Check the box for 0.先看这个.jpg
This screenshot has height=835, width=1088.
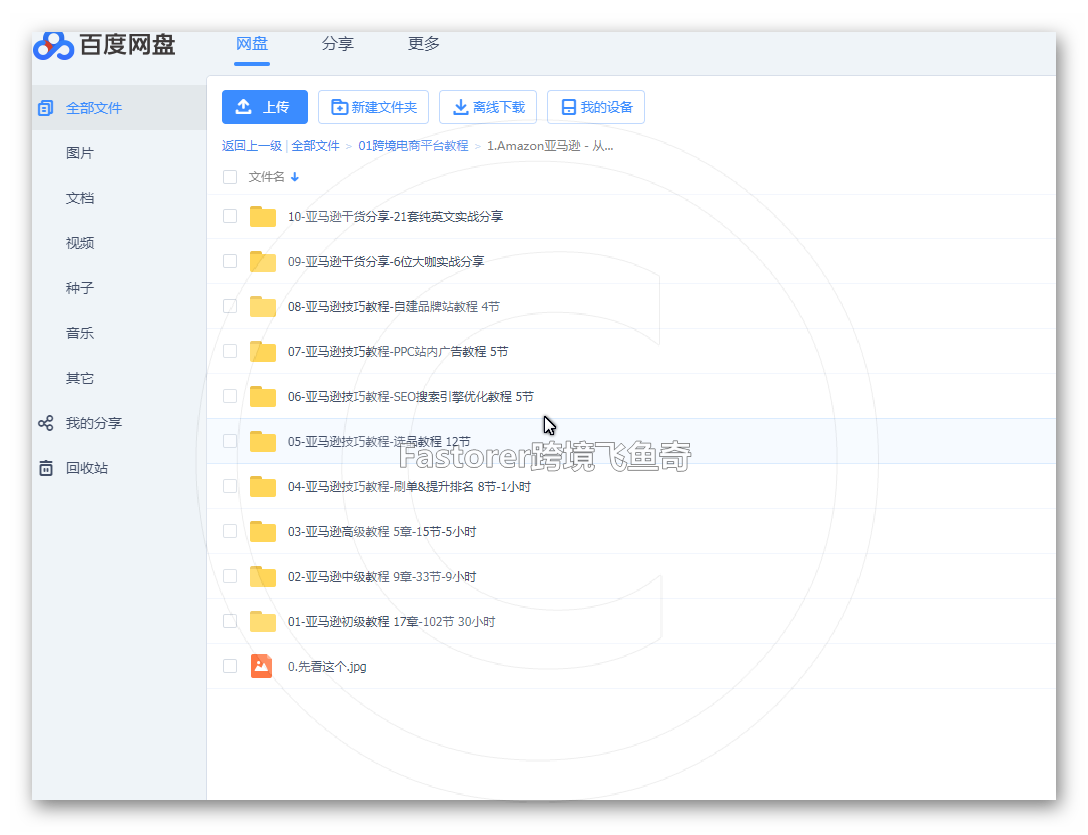(x=230, y=666)
